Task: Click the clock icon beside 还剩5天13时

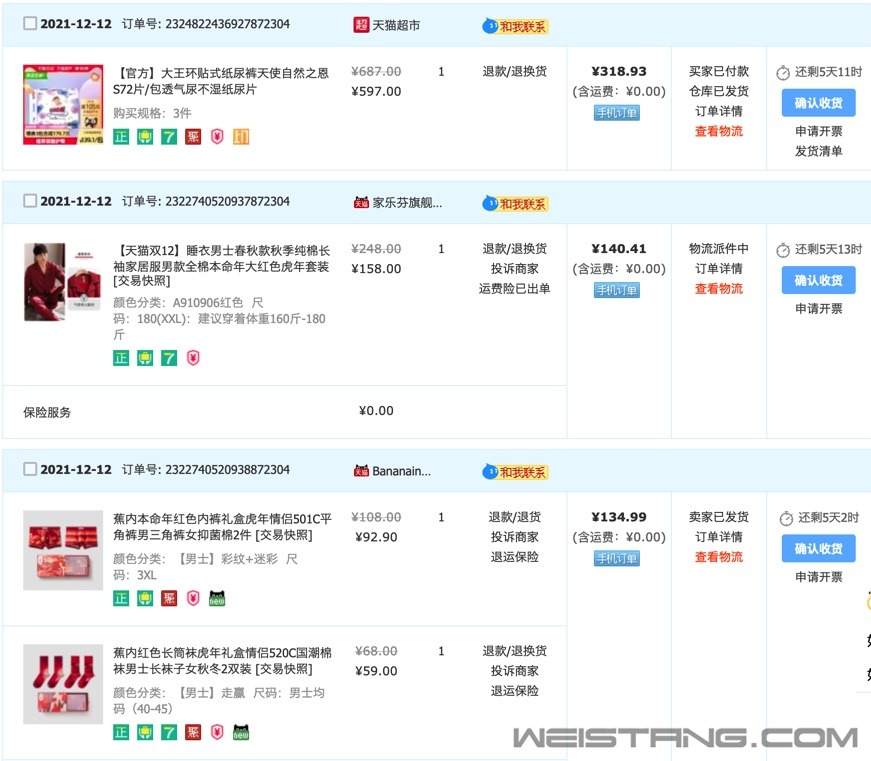Action: 783,251
